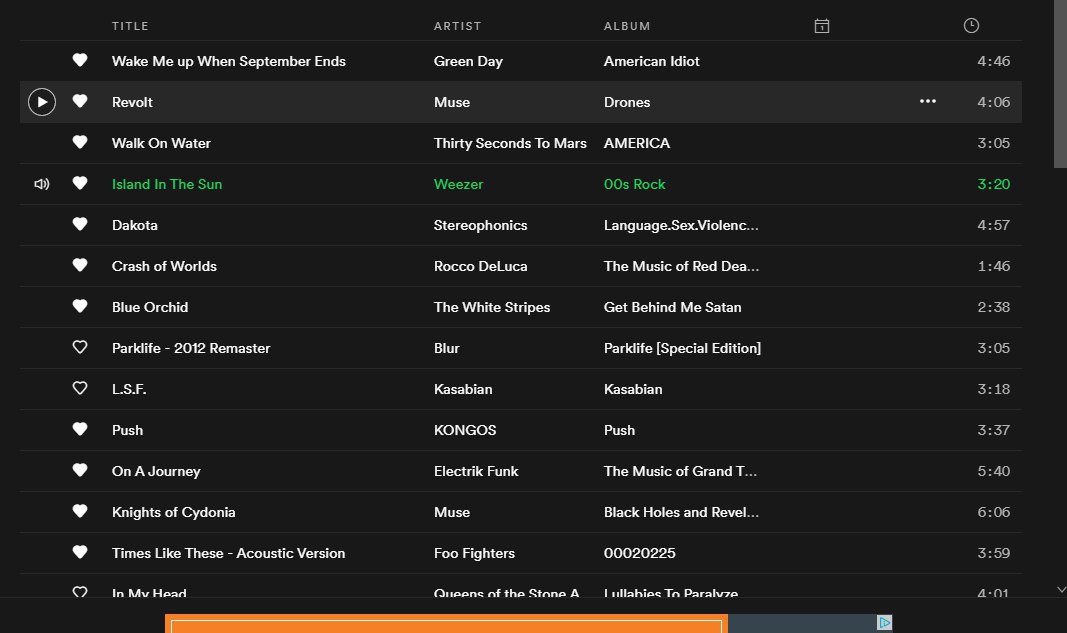Click the scrollbar down arrow
1067x633 pixels.
(1061, 589)
